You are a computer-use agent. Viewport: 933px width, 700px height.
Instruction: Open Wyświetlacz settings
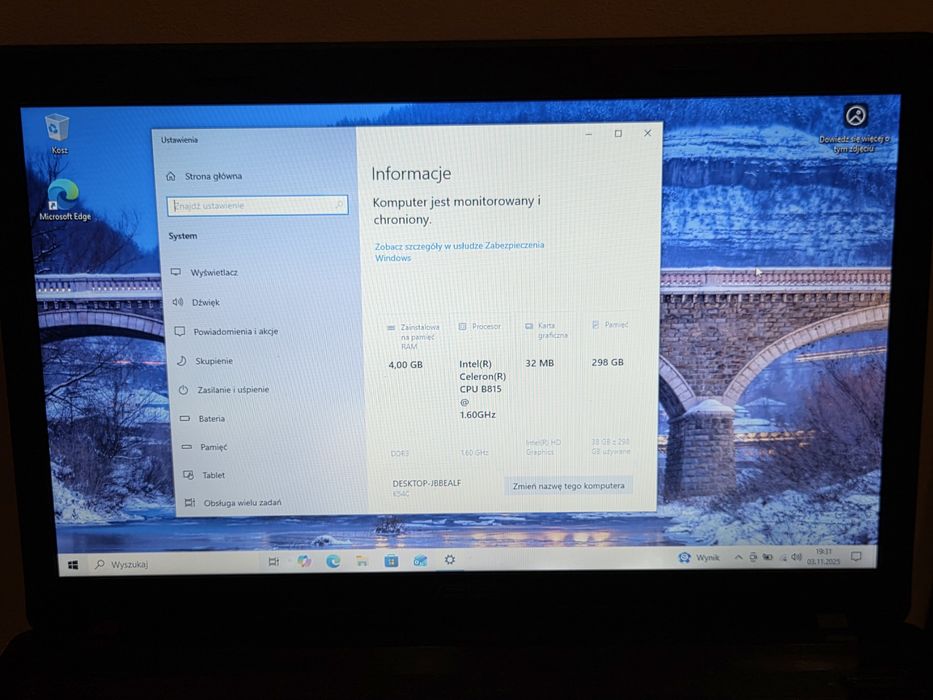point(204,273)
